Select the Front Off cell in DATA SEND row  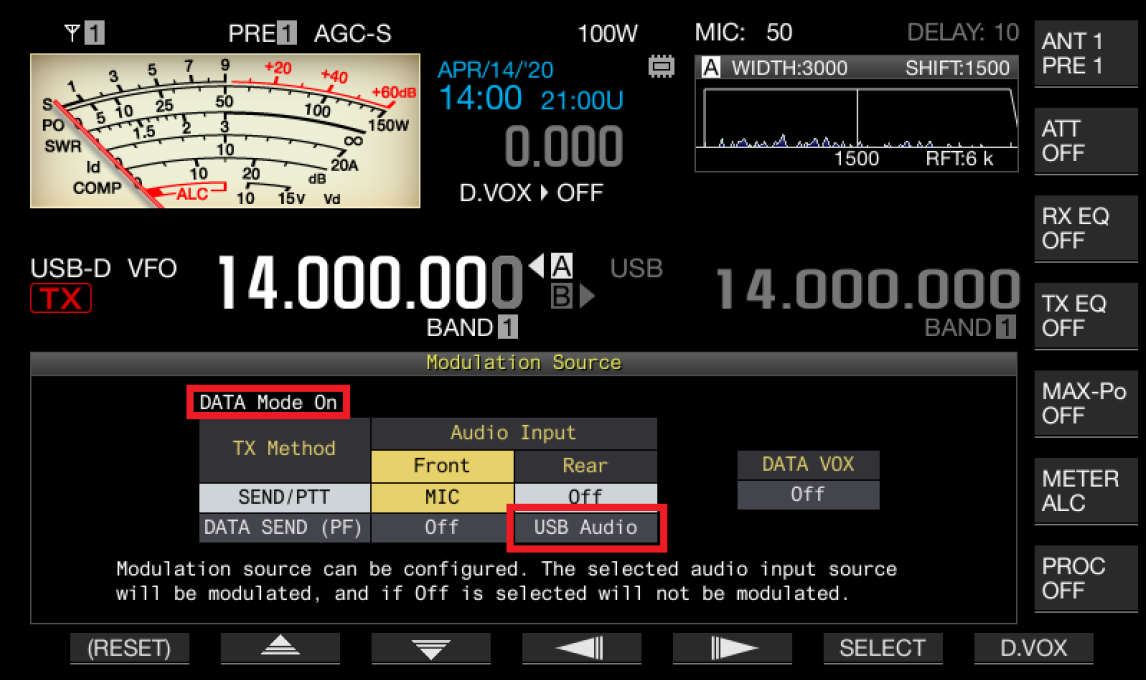pyautogui.click(x=443, y=527)
